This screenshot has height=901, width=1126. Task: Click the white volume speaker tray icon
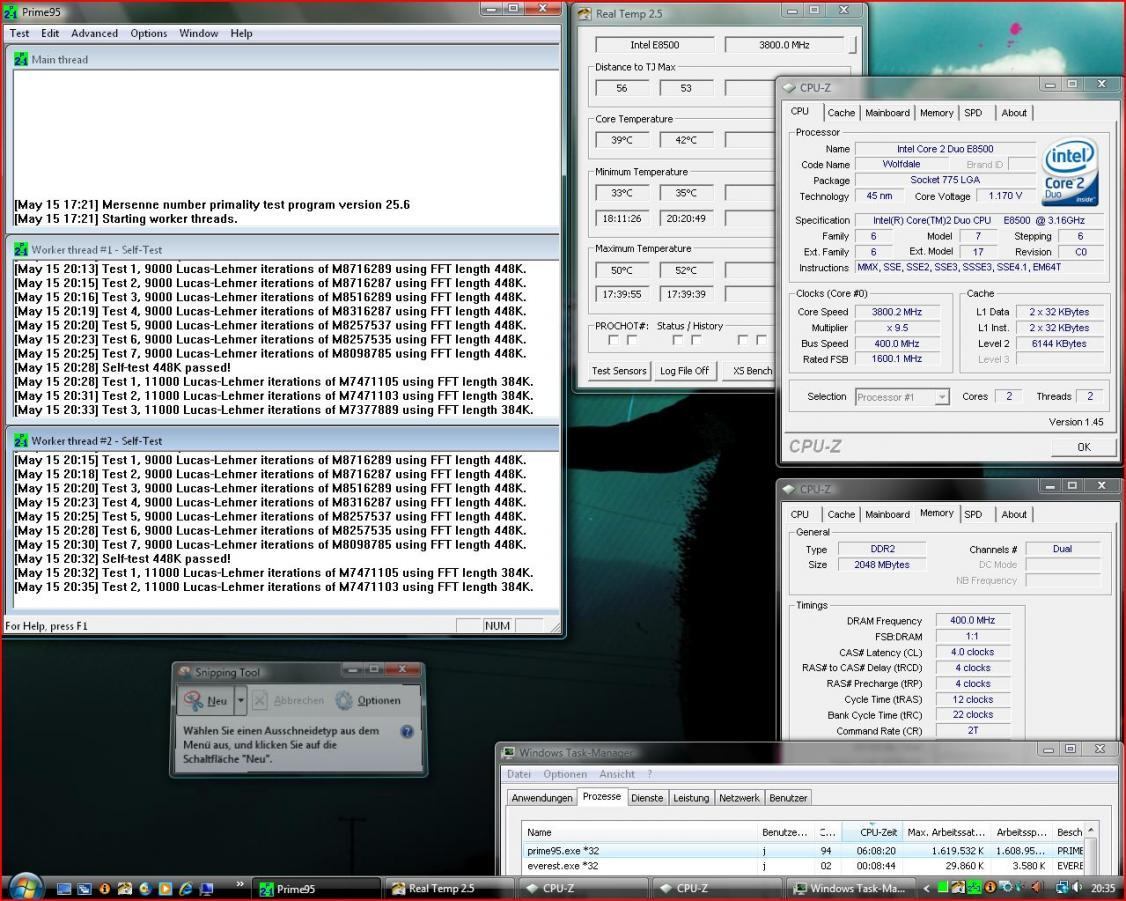click(x=1076, y=887)
